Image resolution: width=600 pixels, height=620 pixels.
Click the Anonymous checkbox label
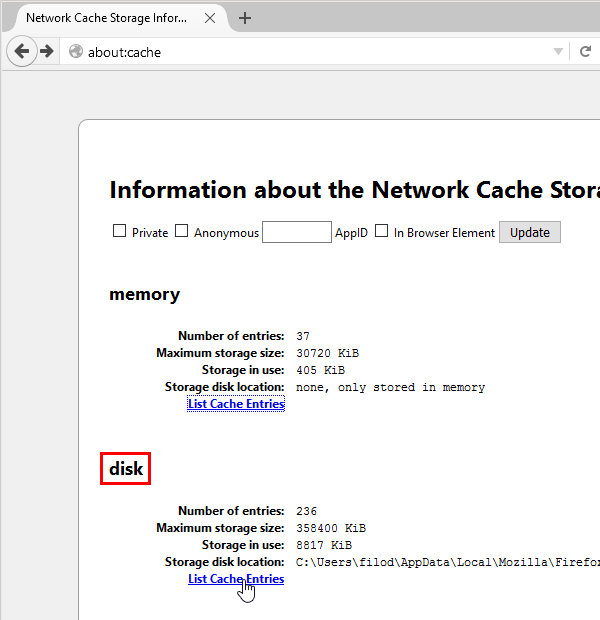(x=226, y=233)
